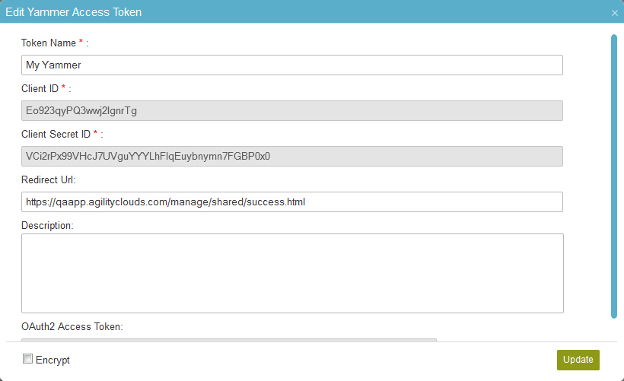
Task: Select the Client ID field
Action: pos(292,110)
